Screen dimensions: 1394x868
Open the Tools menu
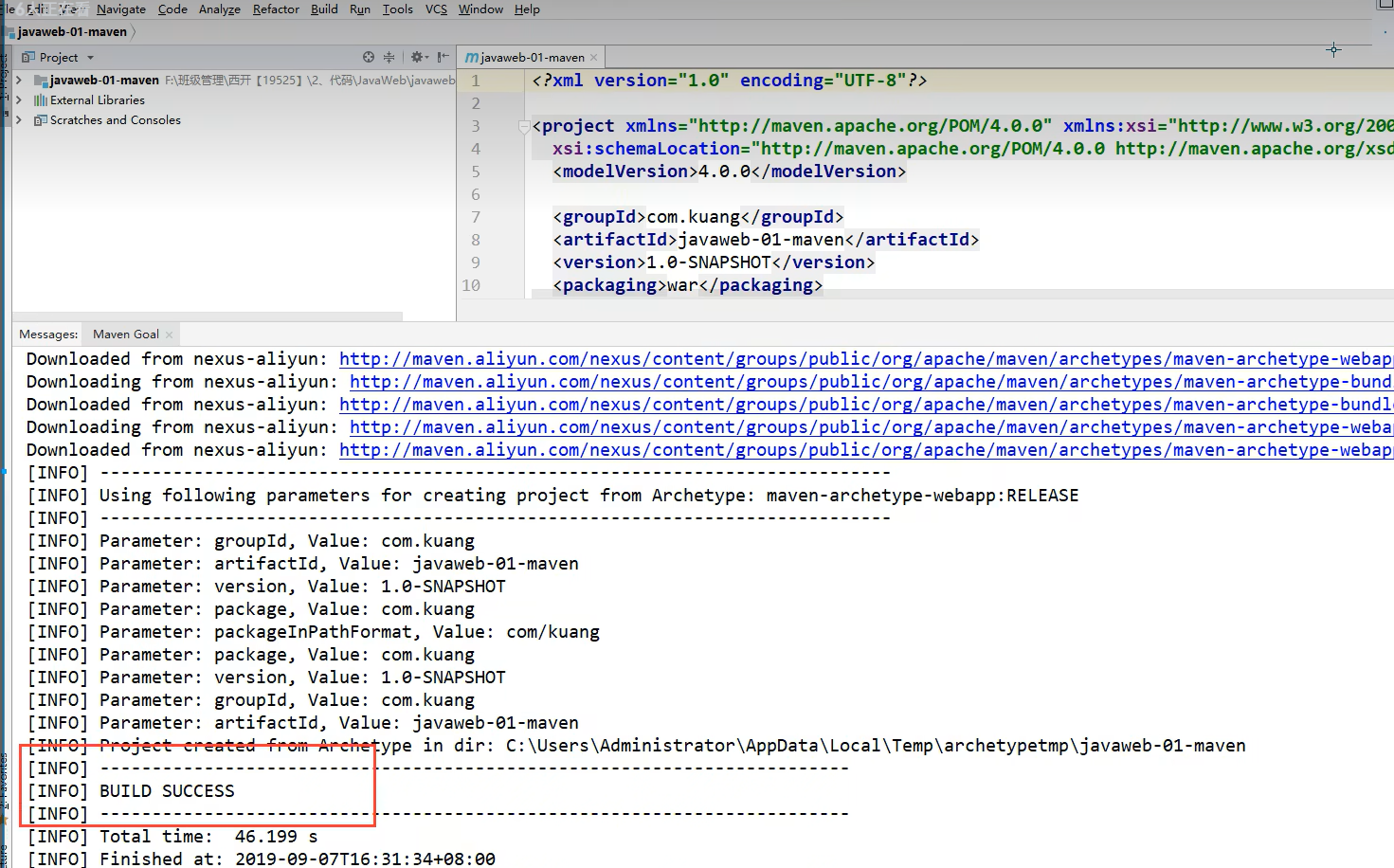point(398,9)
